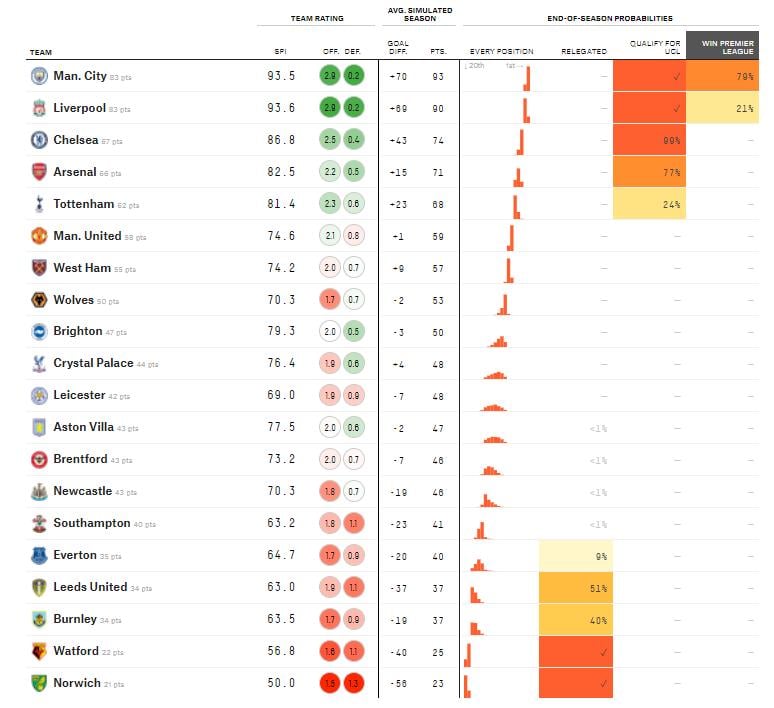The image size is (774, 708).
Task: Click the Arsenal club crest
Action: pos(39,172)
